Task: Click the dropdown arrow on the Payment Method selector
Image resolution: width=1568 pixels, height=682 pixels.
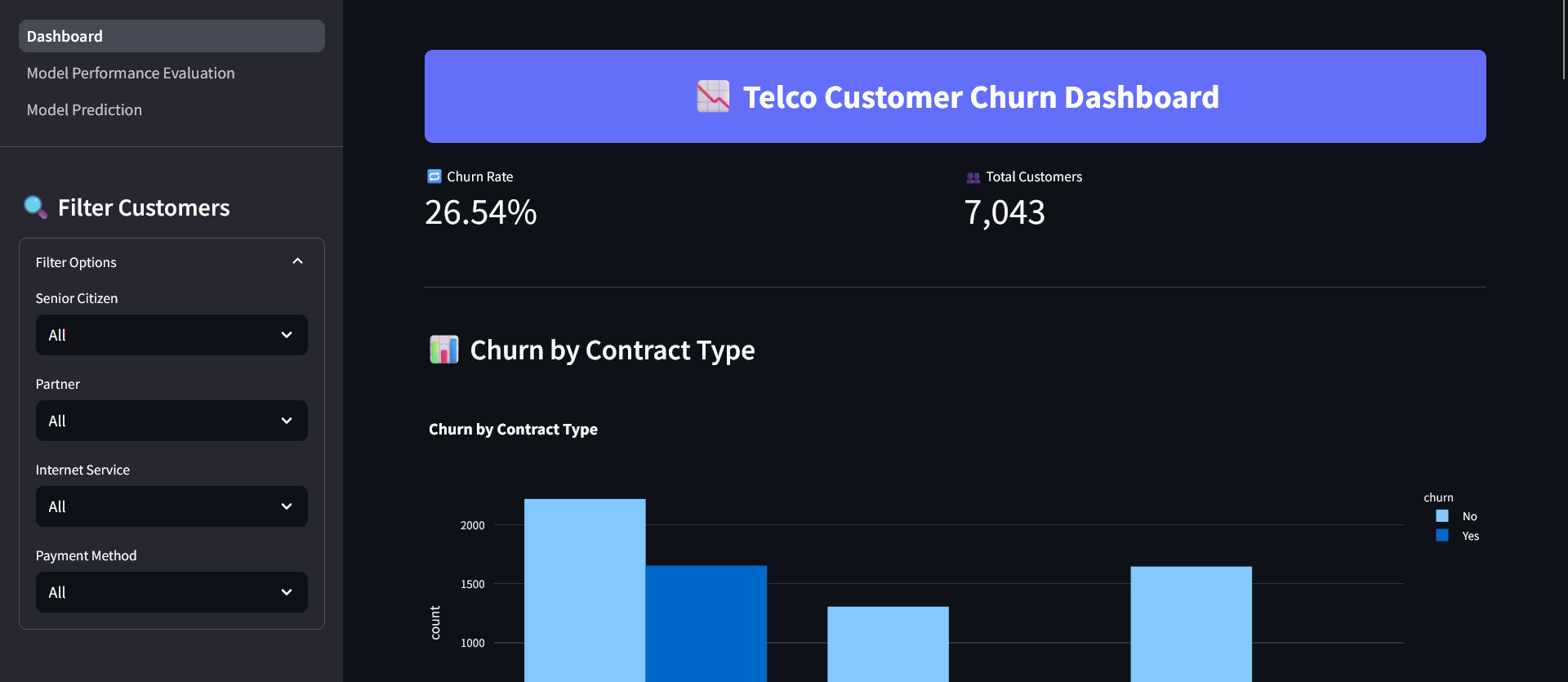Action: pos(286,592)
